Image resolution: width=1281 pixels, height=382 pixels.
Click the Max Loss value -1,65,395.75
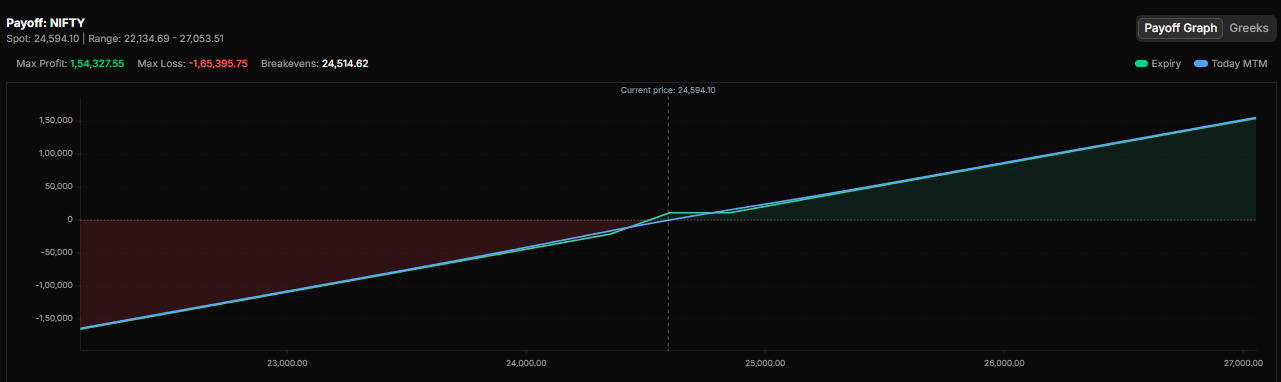[x=218, y=63]
